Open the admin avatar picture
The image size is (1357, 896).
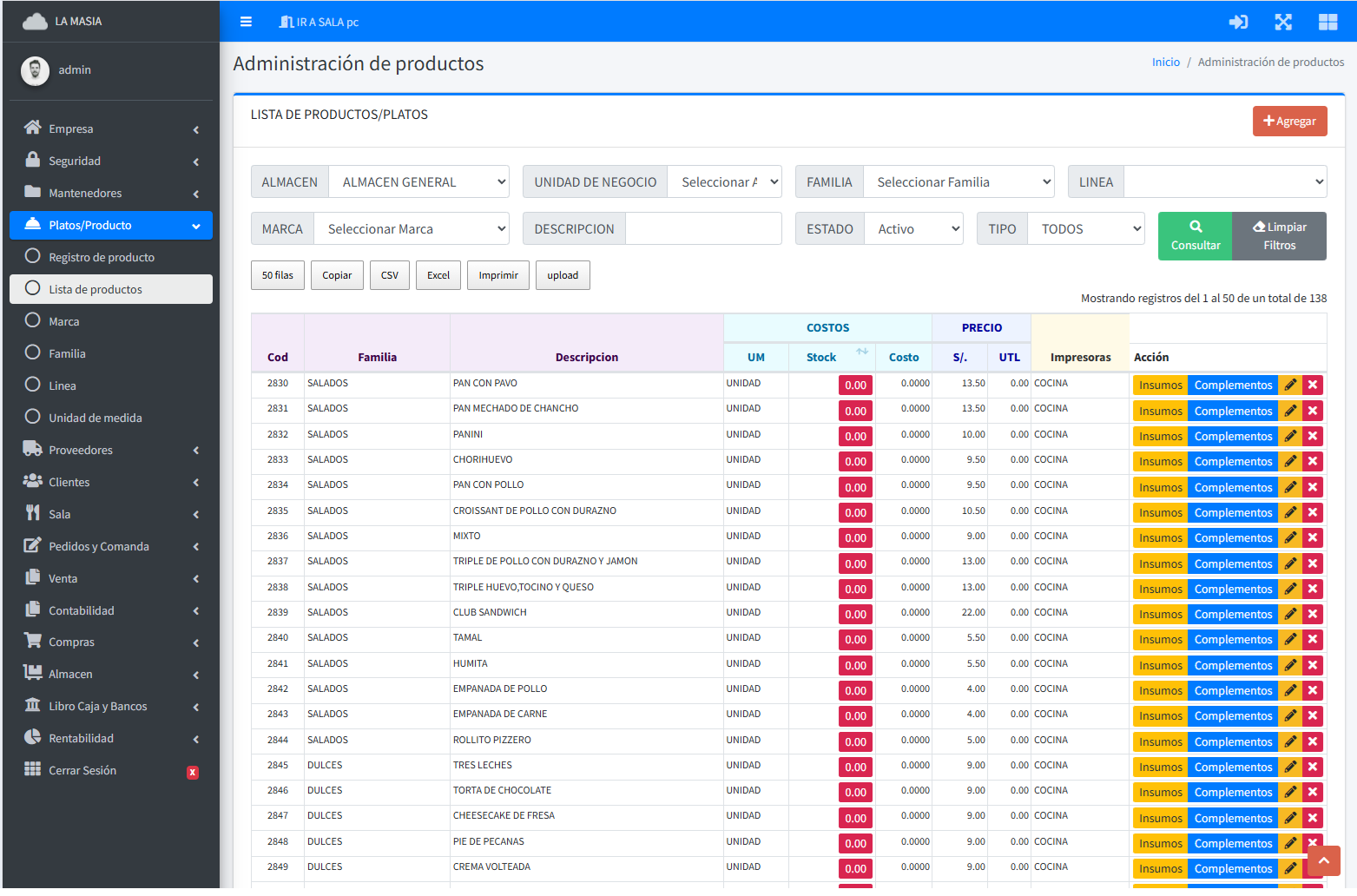[x=35, y=70]
